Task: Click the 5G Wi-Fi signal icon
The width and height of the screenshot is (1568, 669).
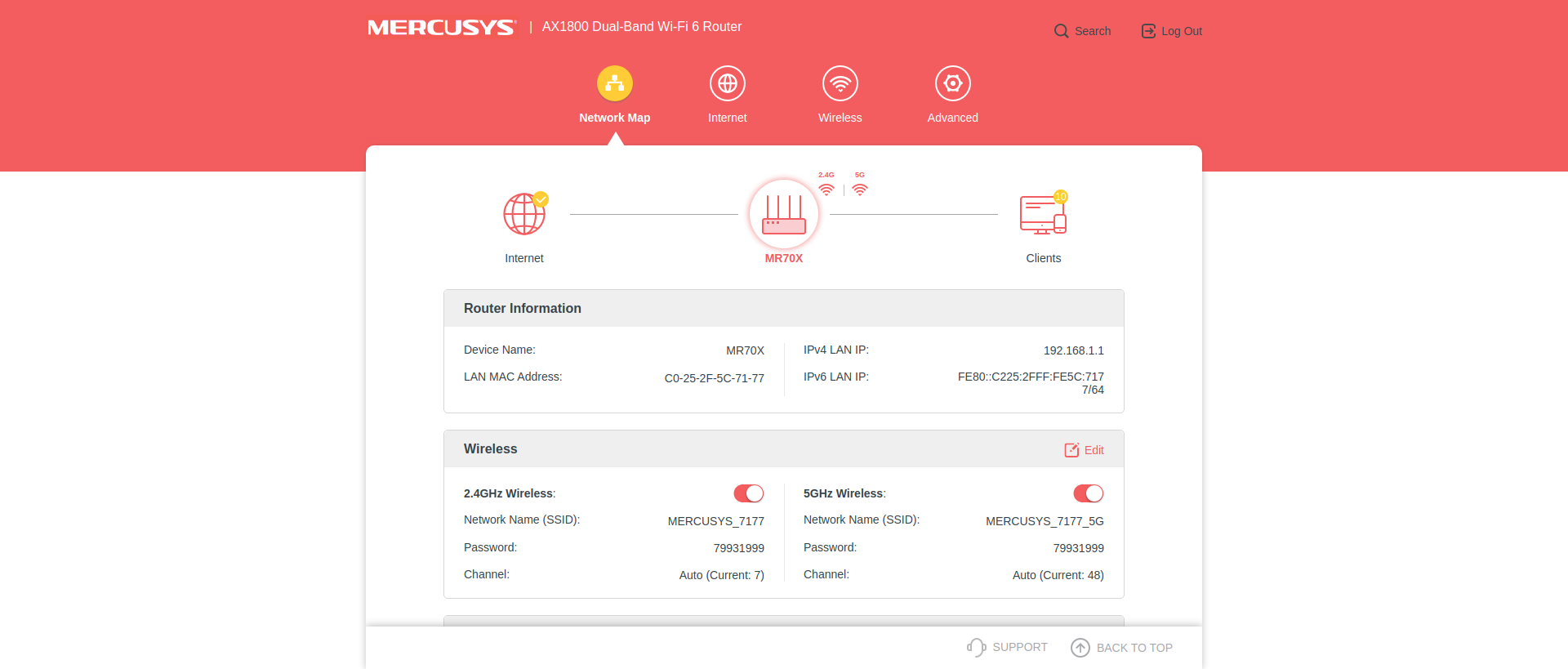Action: click(860, 189)
